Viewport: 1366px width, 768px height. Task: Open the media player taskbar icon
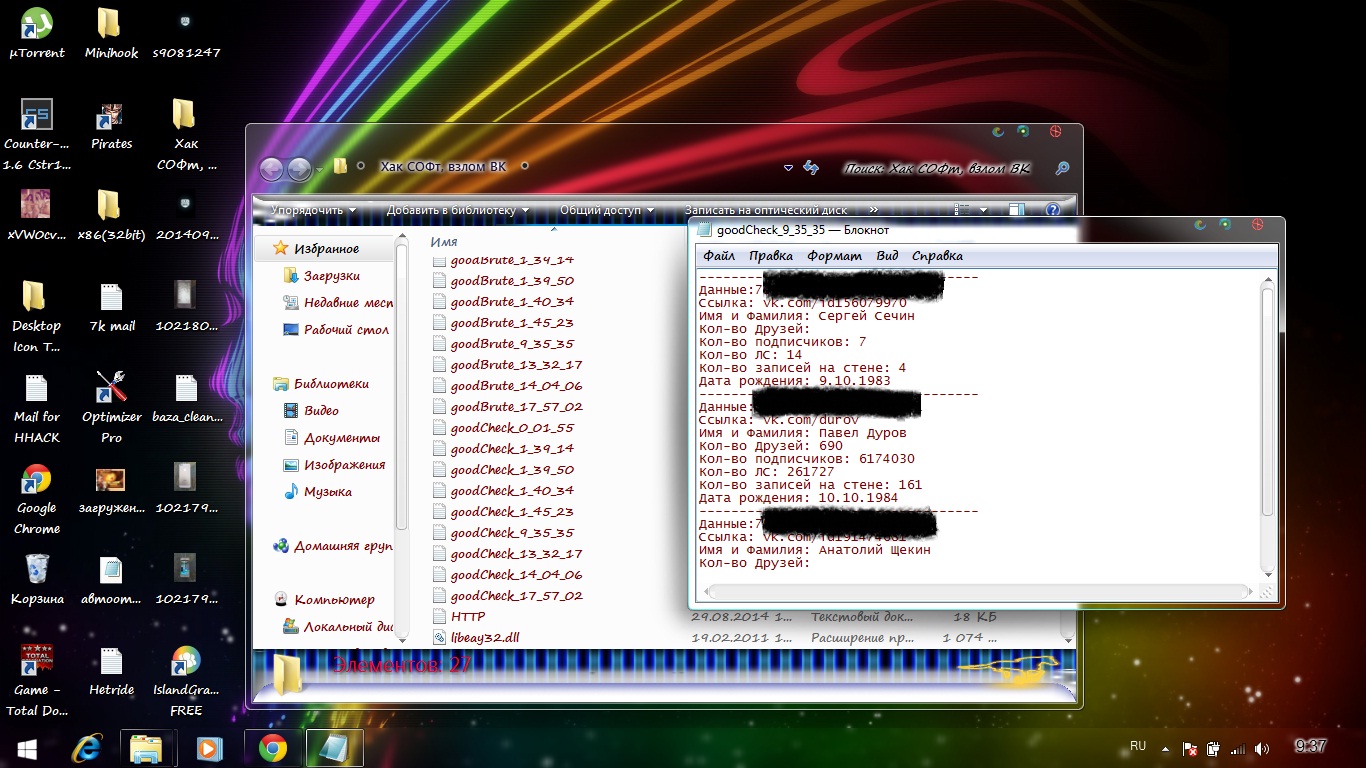(209, 748)
